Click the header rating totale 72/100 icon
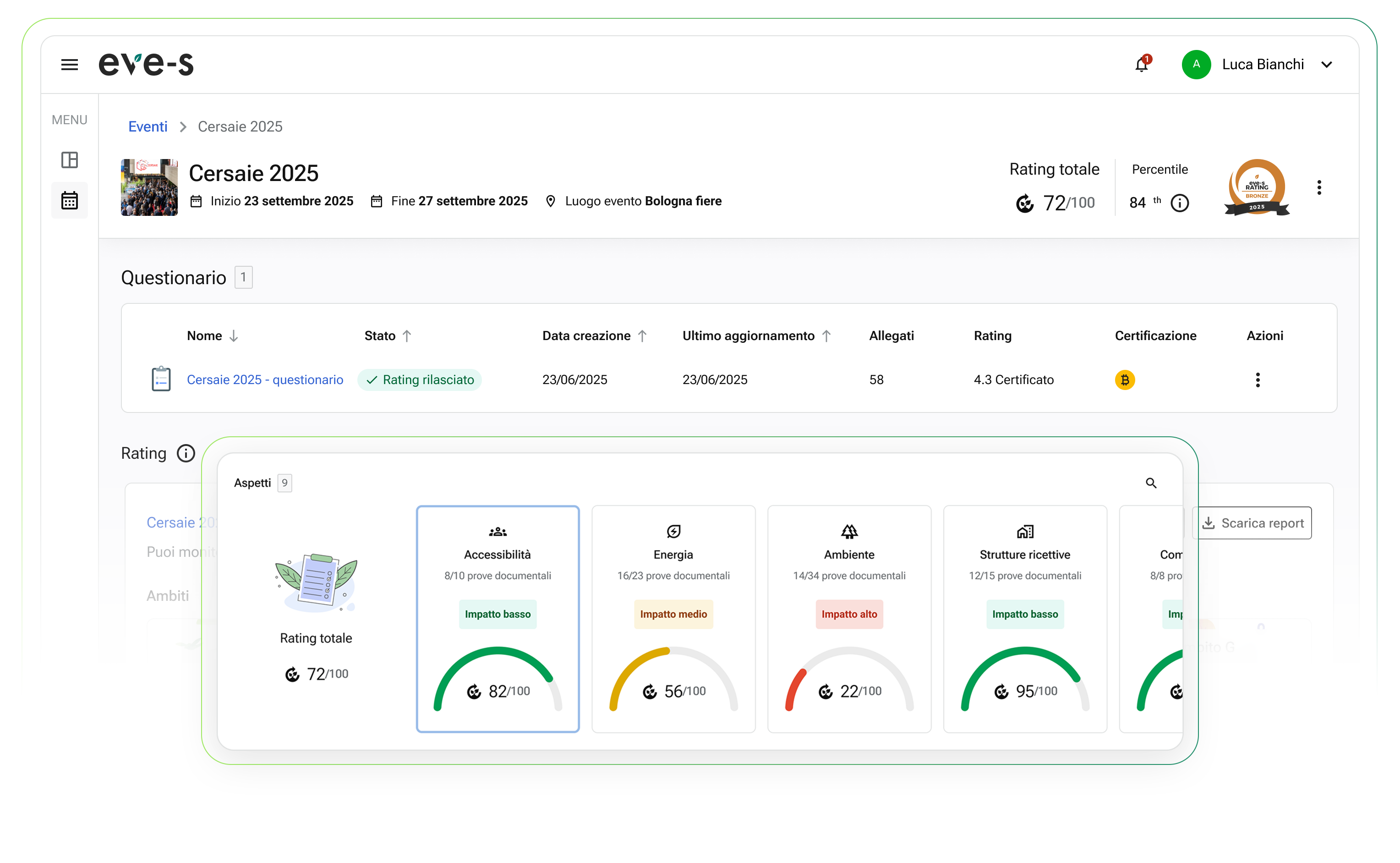The width and height of the screenshot is (1400, 863). (1025, 203)
